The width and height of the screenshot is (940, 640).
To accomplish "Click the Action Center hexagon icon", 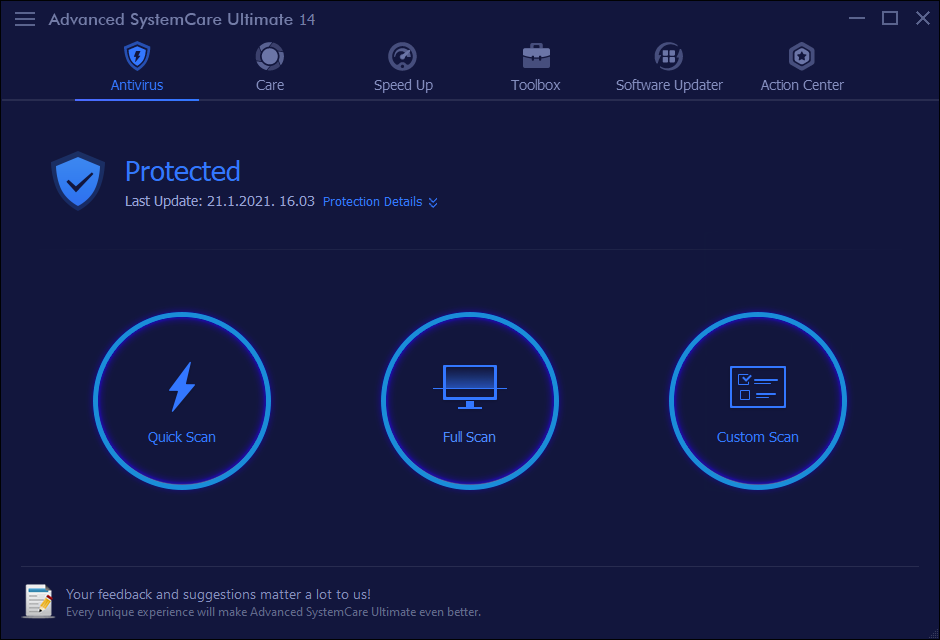I will pos(802,56).
